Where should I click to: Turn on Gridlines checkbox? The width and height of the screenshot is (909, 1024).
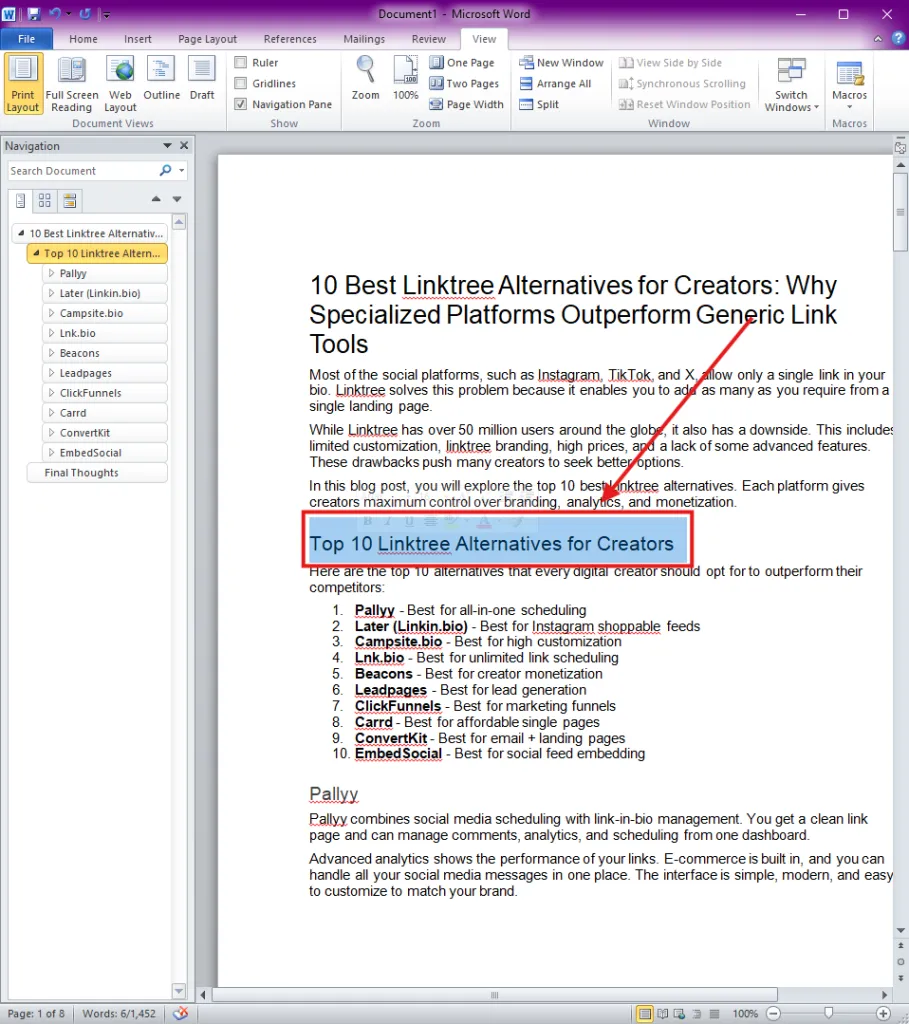tap(241, 84)
